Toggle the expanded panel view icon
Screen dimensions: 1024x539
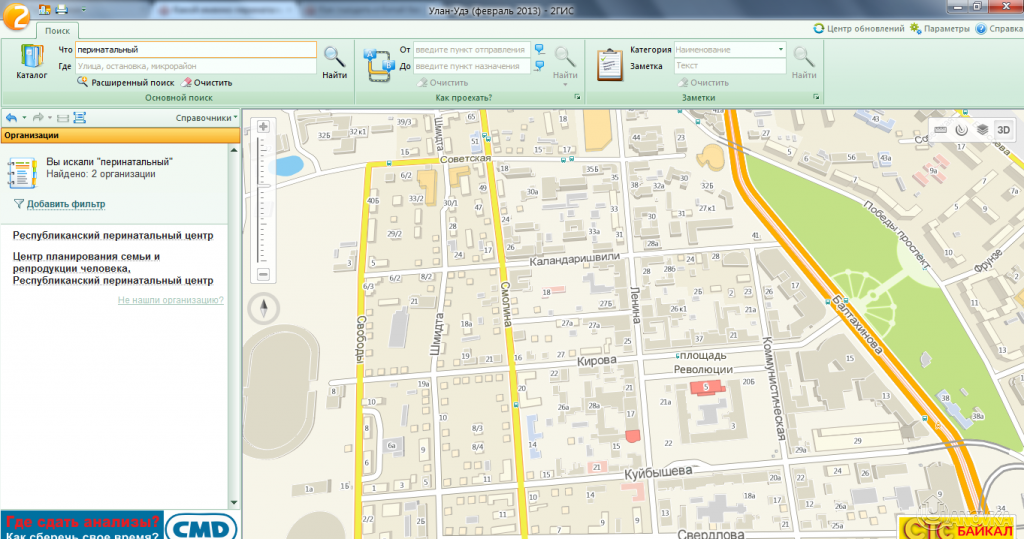pos(80,118)
